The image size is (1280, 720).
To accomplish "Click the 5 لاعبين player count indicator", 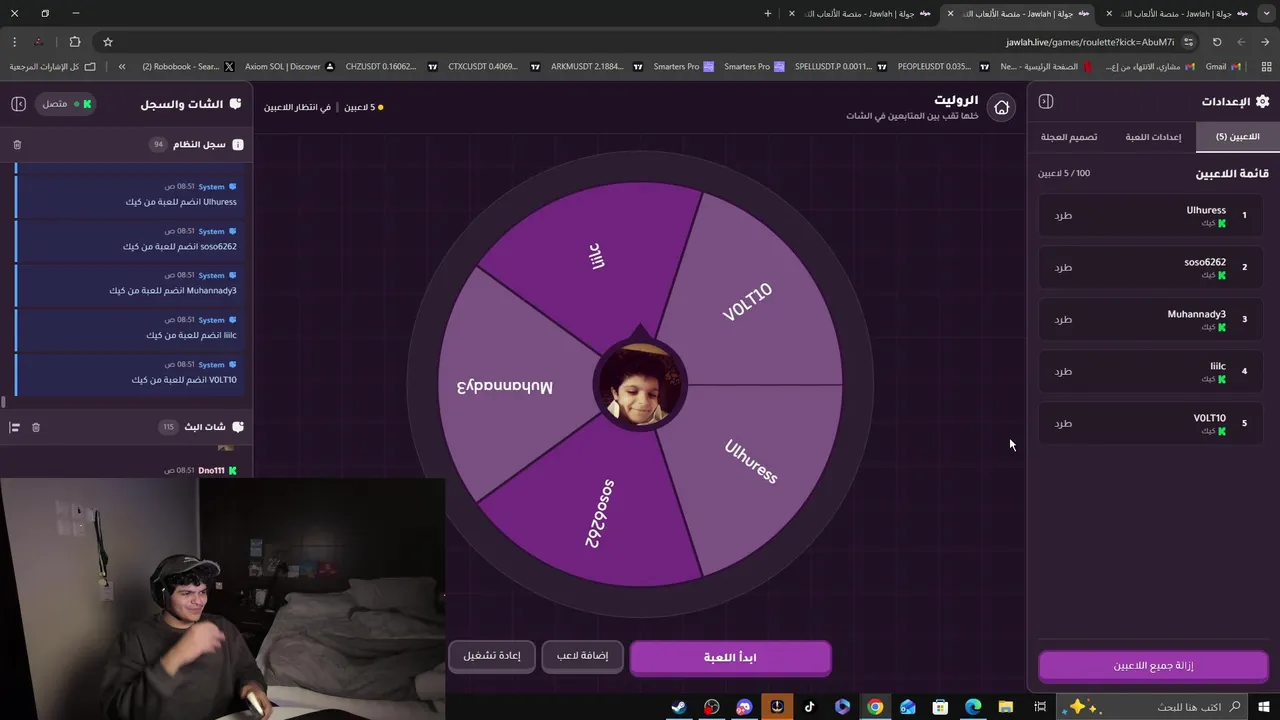I will (364, 107).
